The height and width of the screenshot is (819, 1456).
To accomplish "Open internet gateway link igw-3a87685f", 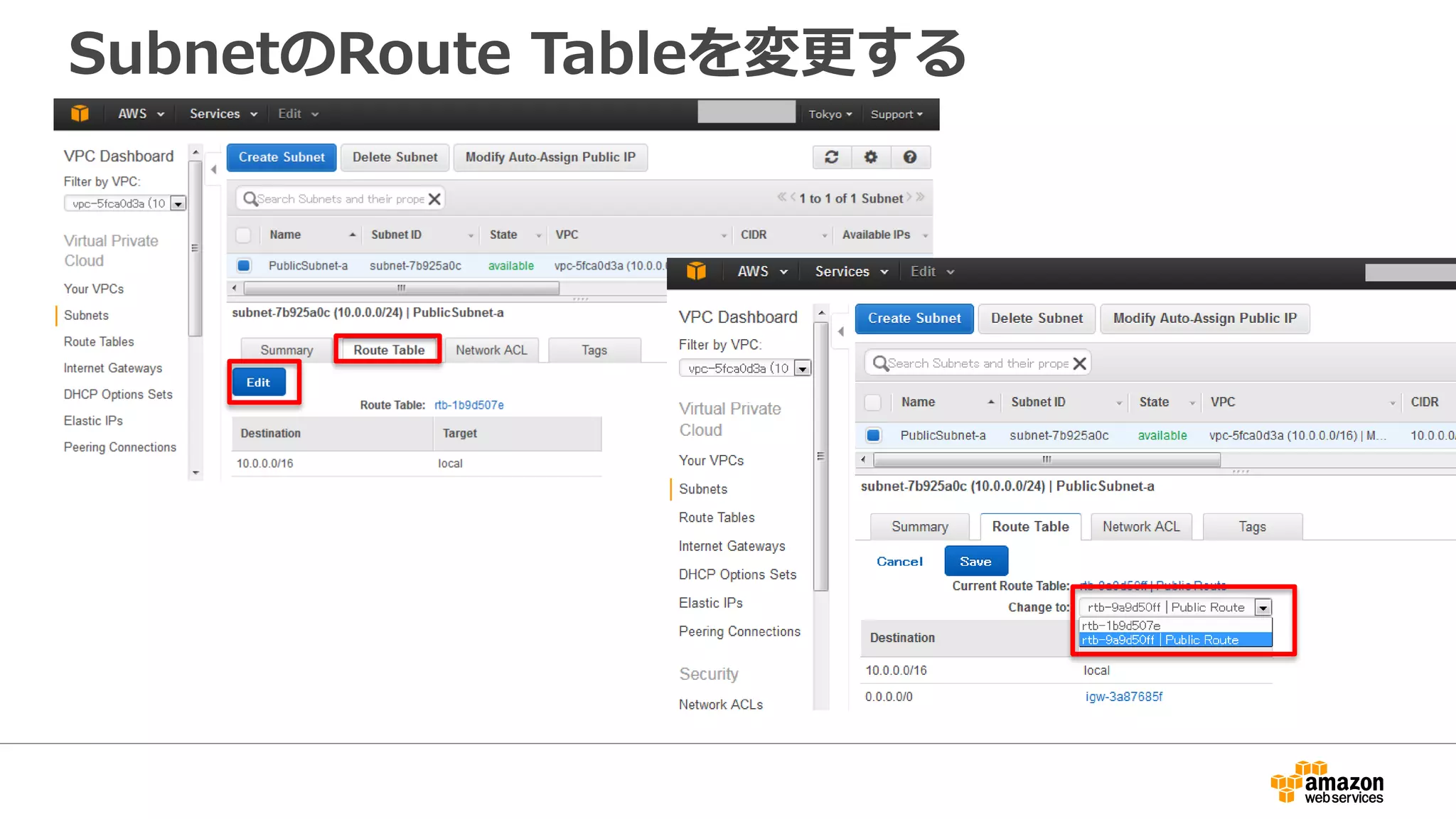I will pos(1124,697).
